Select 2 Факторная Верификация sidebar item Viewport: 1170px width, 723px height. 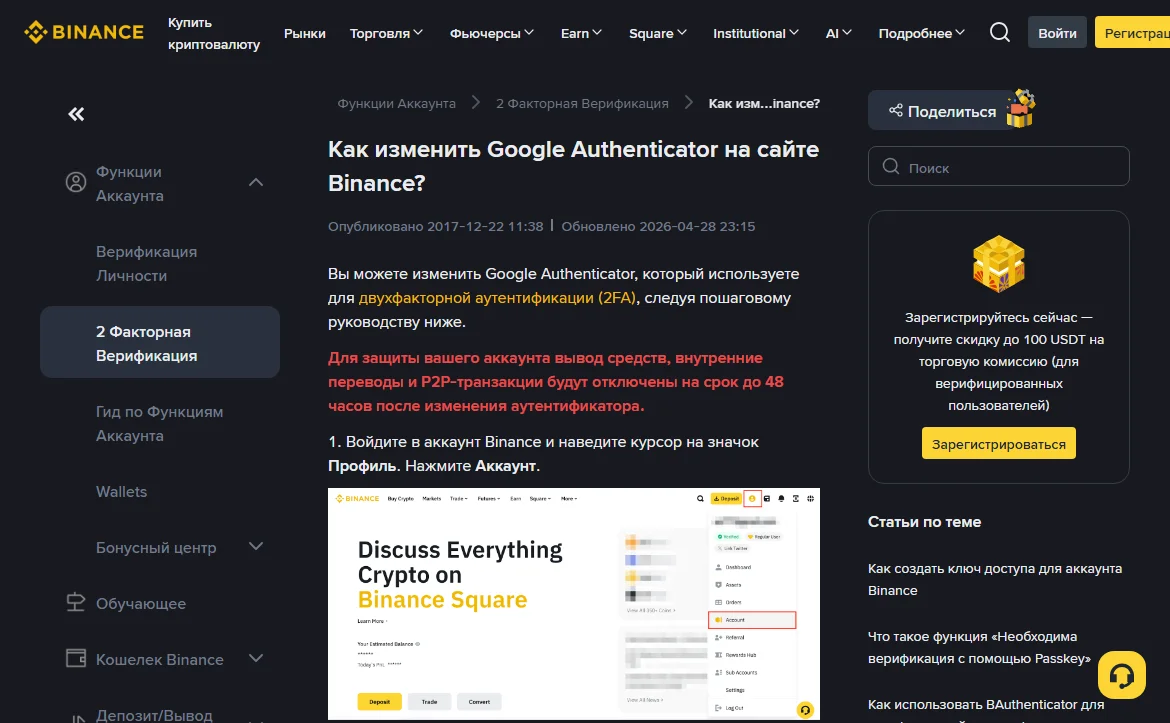coord(160,342)
